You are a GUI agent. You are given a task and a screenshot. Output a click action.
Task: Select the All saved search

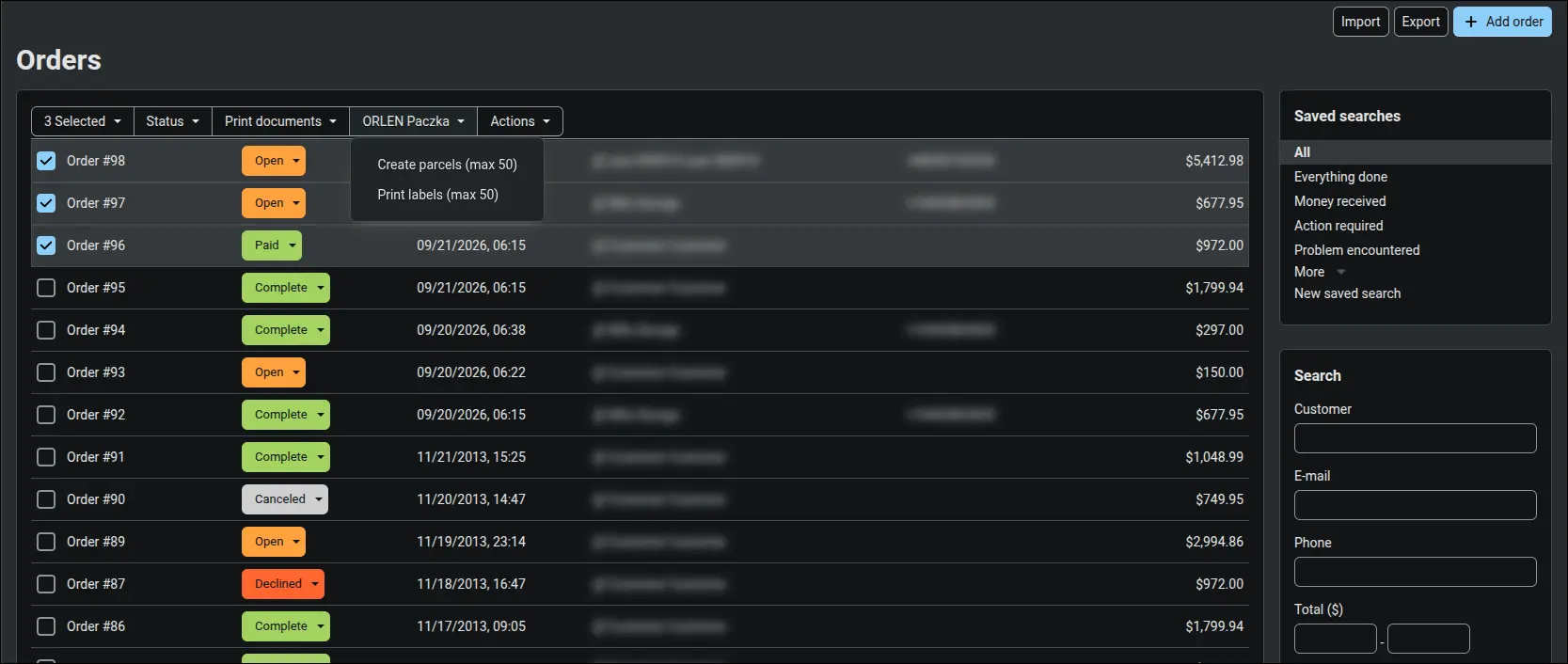(1416, 152)
